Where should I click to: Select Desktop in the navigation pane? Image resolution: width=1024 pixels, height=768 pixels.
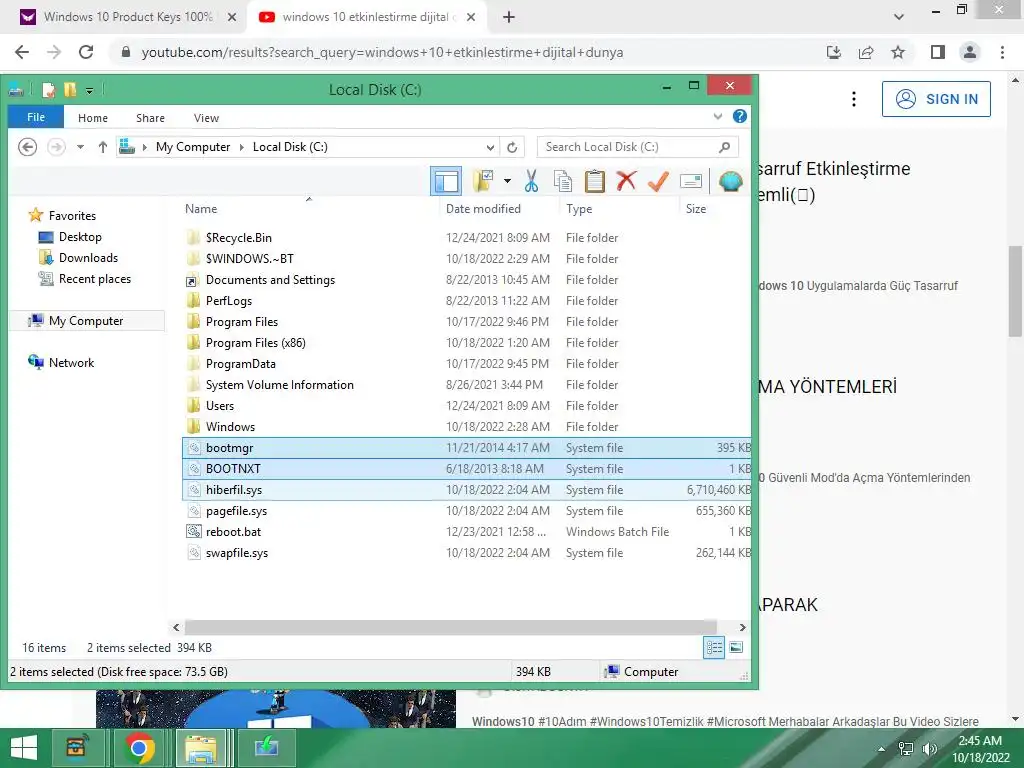tap(80, 236)
